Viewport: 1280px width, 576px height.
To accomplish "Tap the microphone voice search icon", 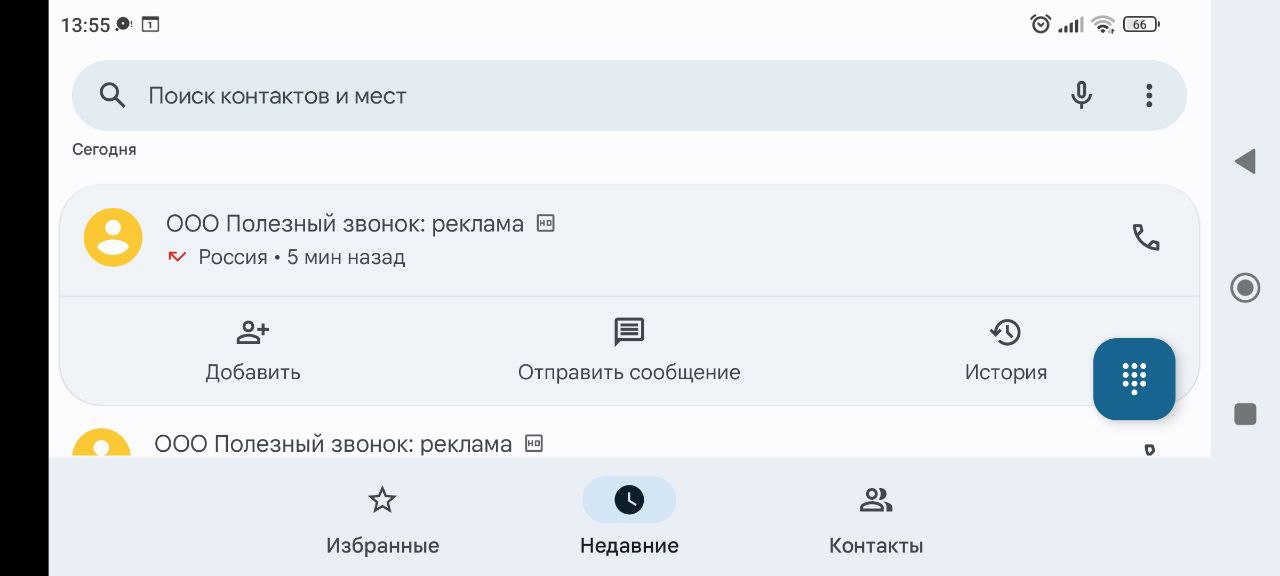I will tap(1081, 95).
